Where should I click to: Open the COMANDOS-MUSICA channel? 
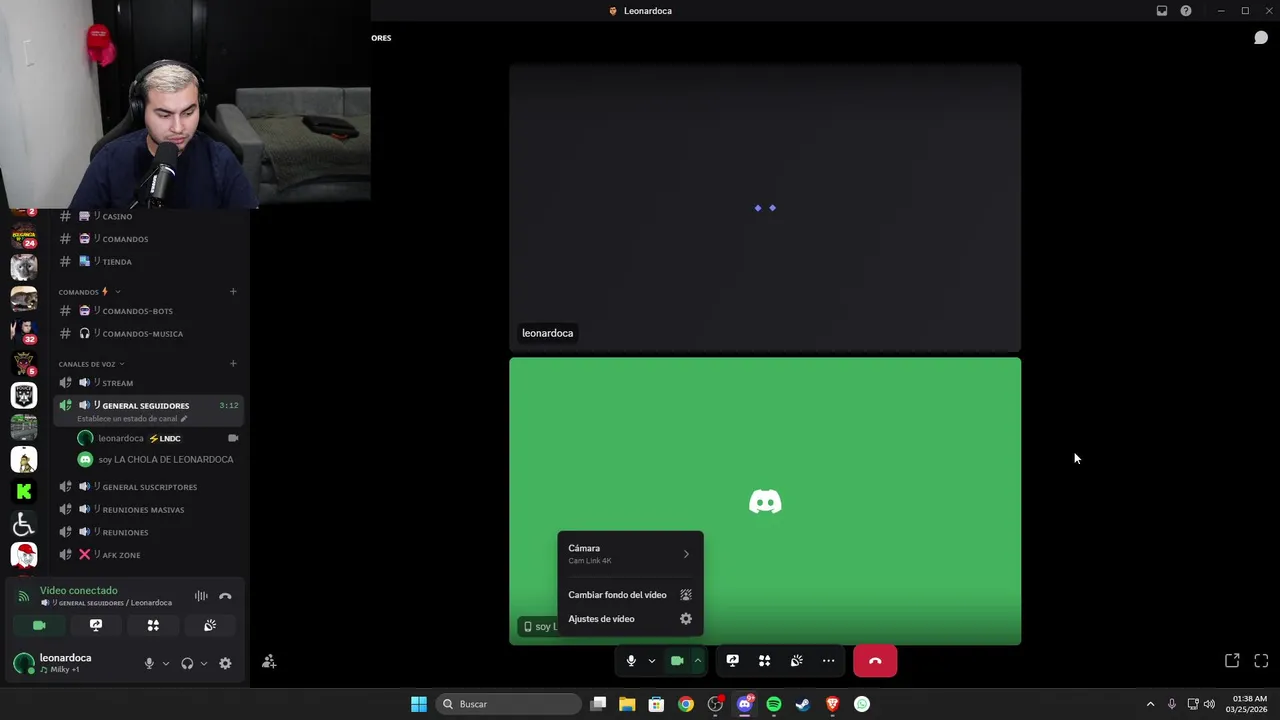pyautogui.click(x=148, y=333)
